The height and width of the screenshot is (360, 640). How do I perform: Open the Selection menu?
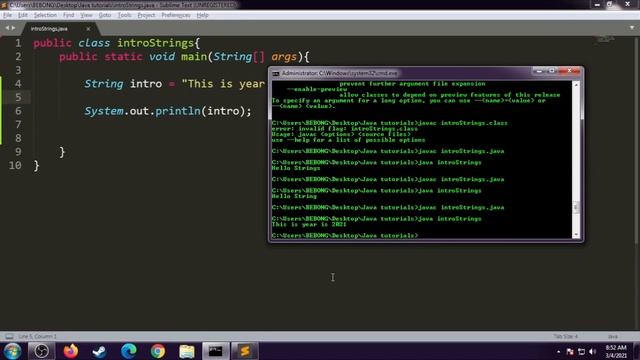pyautogui.click(x=45, y=15)
